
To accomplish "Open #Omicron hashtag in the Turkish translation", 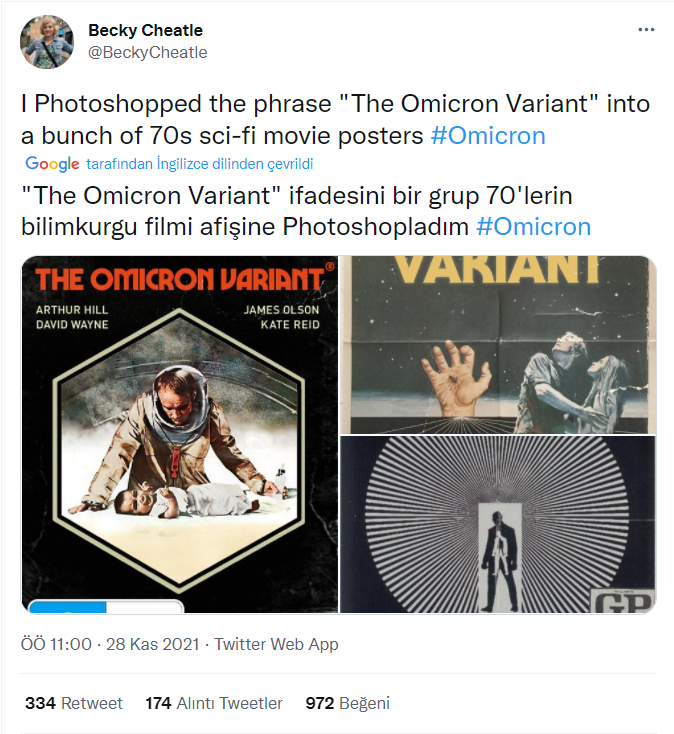I will coord(533,226).
